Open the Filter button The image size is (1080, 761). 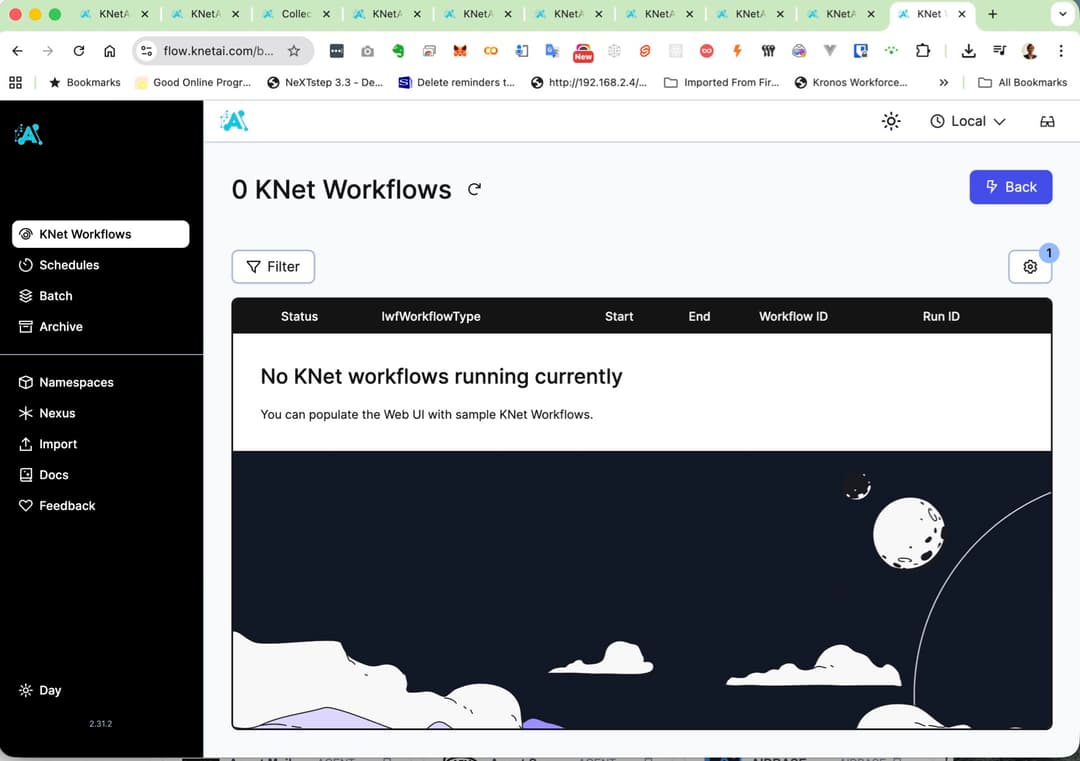(x=273, y=267)
